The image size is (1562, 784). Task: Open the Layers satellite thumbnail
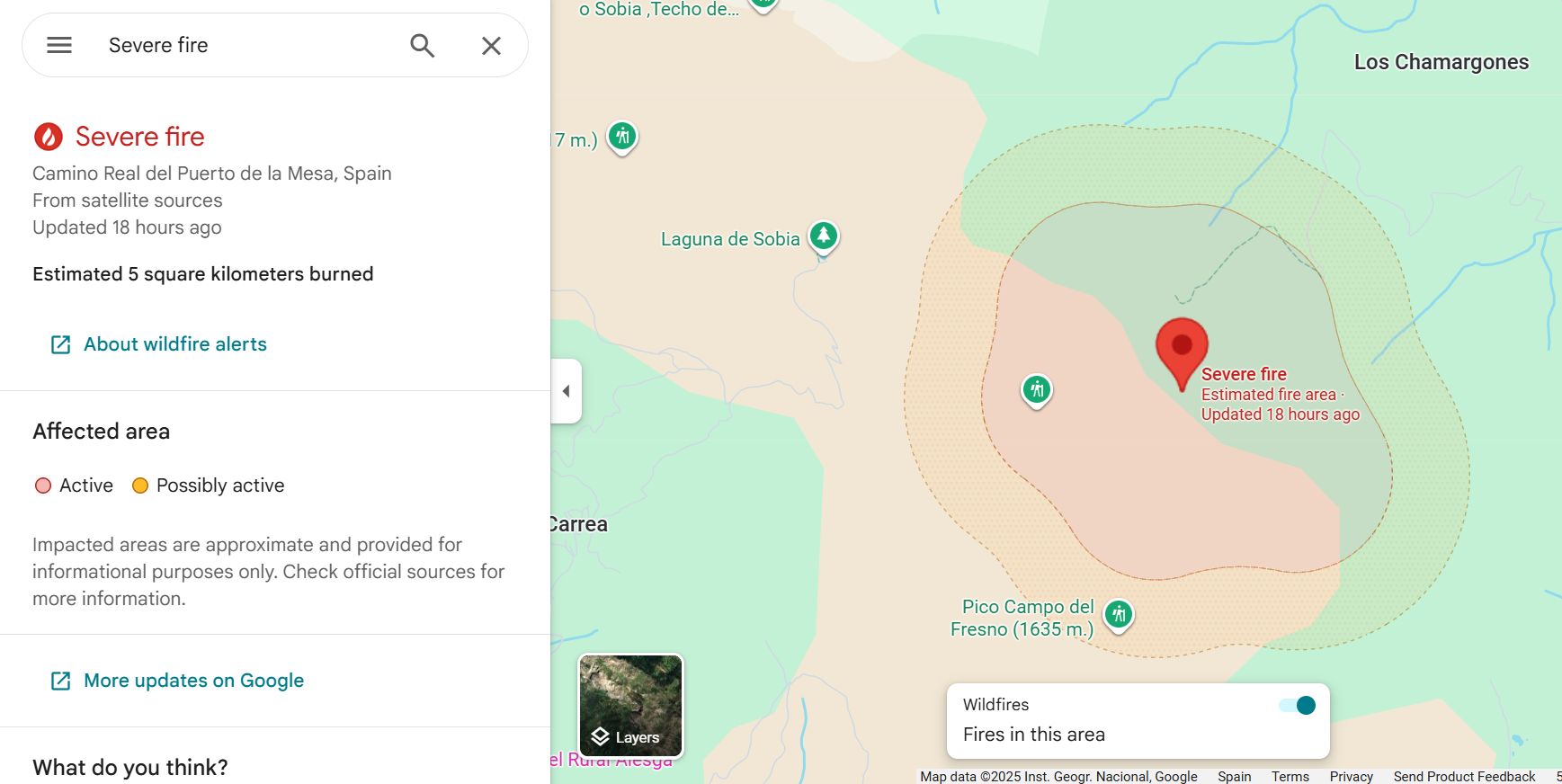tap(630, 706)
